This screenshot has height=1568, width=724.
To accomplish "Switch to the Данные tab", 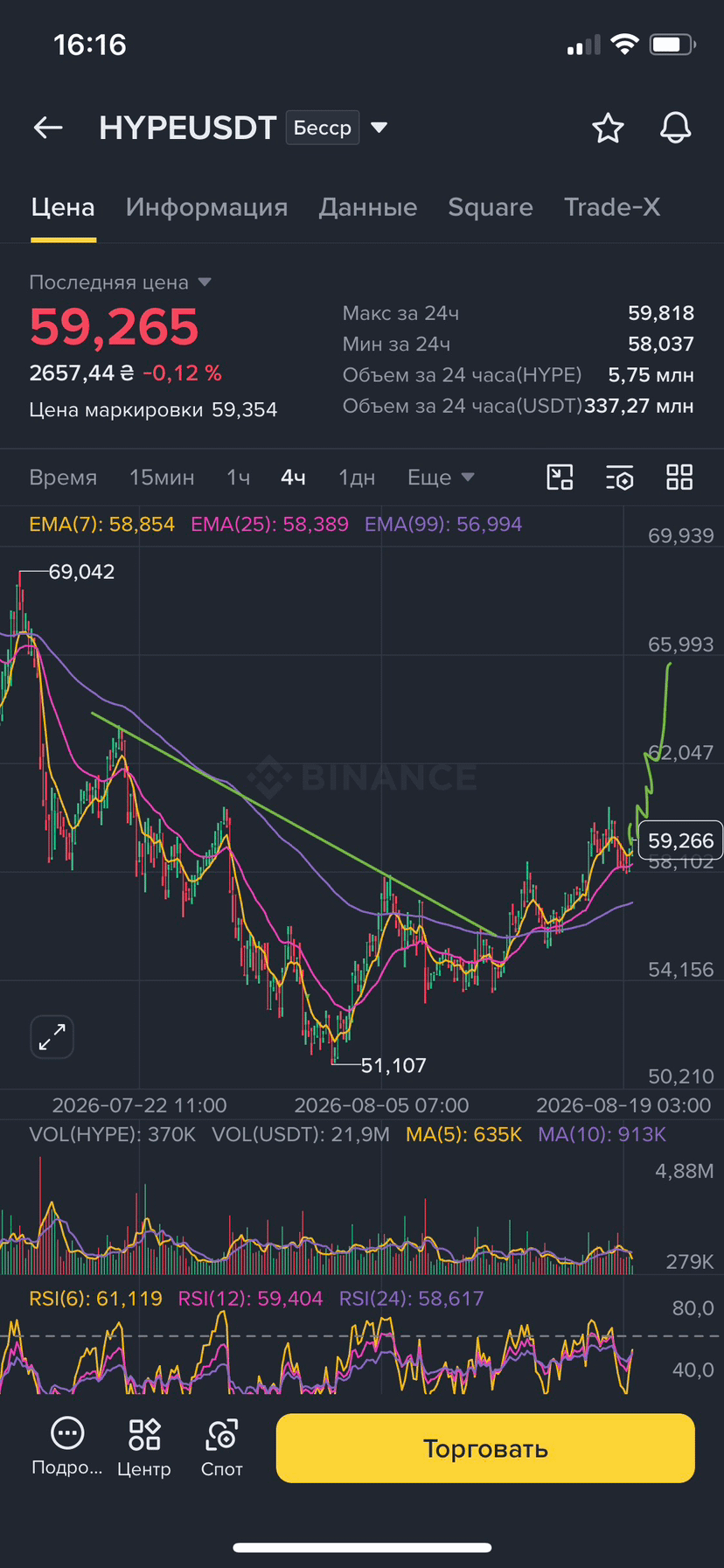I will [x=368, y=207].
